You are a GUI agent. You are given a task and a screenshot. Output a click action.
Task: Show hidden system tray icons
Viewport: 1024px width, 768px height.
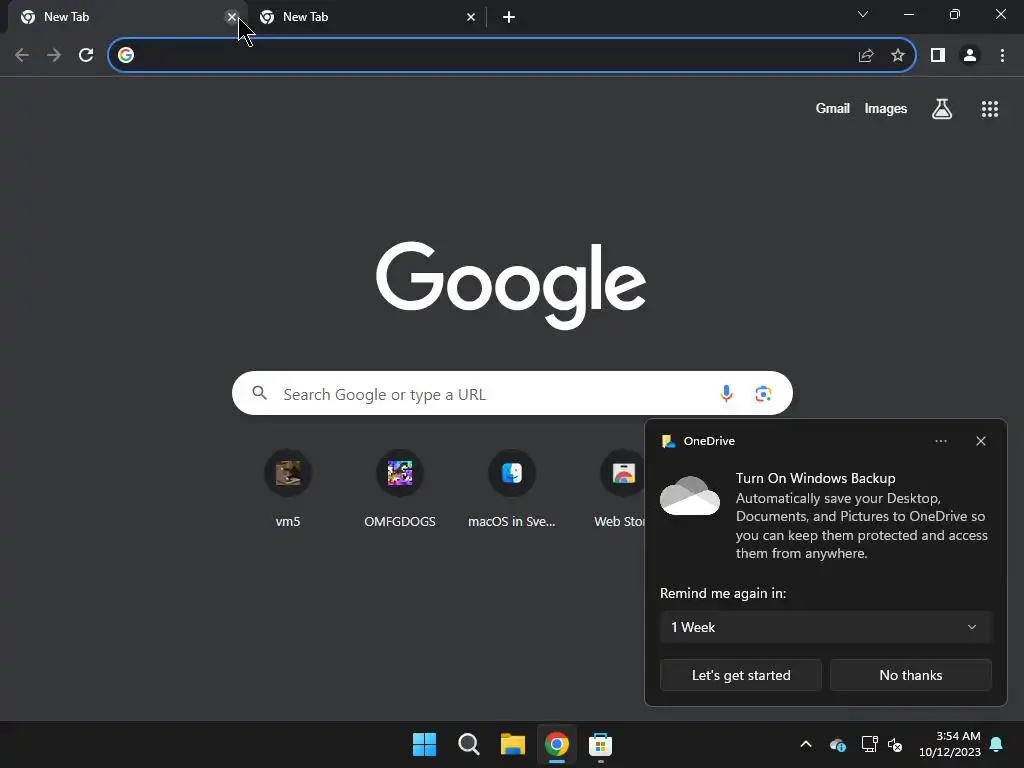click(806, 744)
